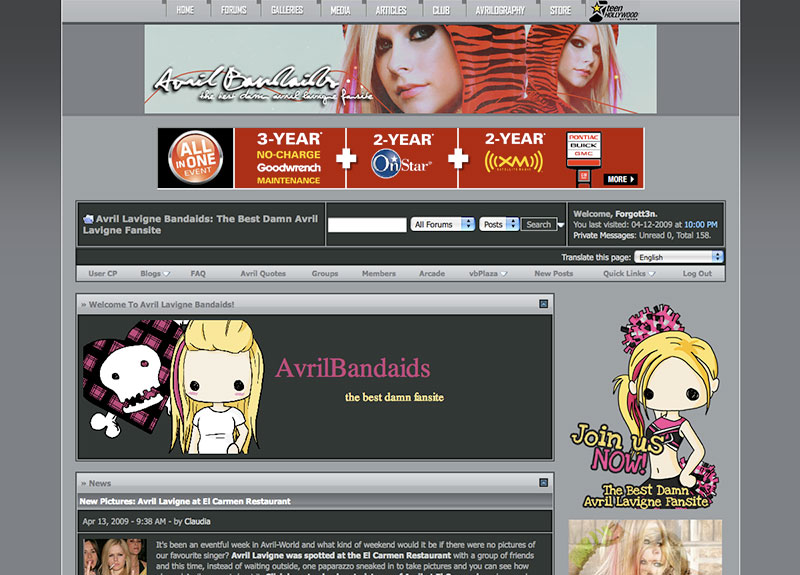Expand the Quick Links dropdown menu
This screenshot has height=575, width=800.
pos(629,273)
